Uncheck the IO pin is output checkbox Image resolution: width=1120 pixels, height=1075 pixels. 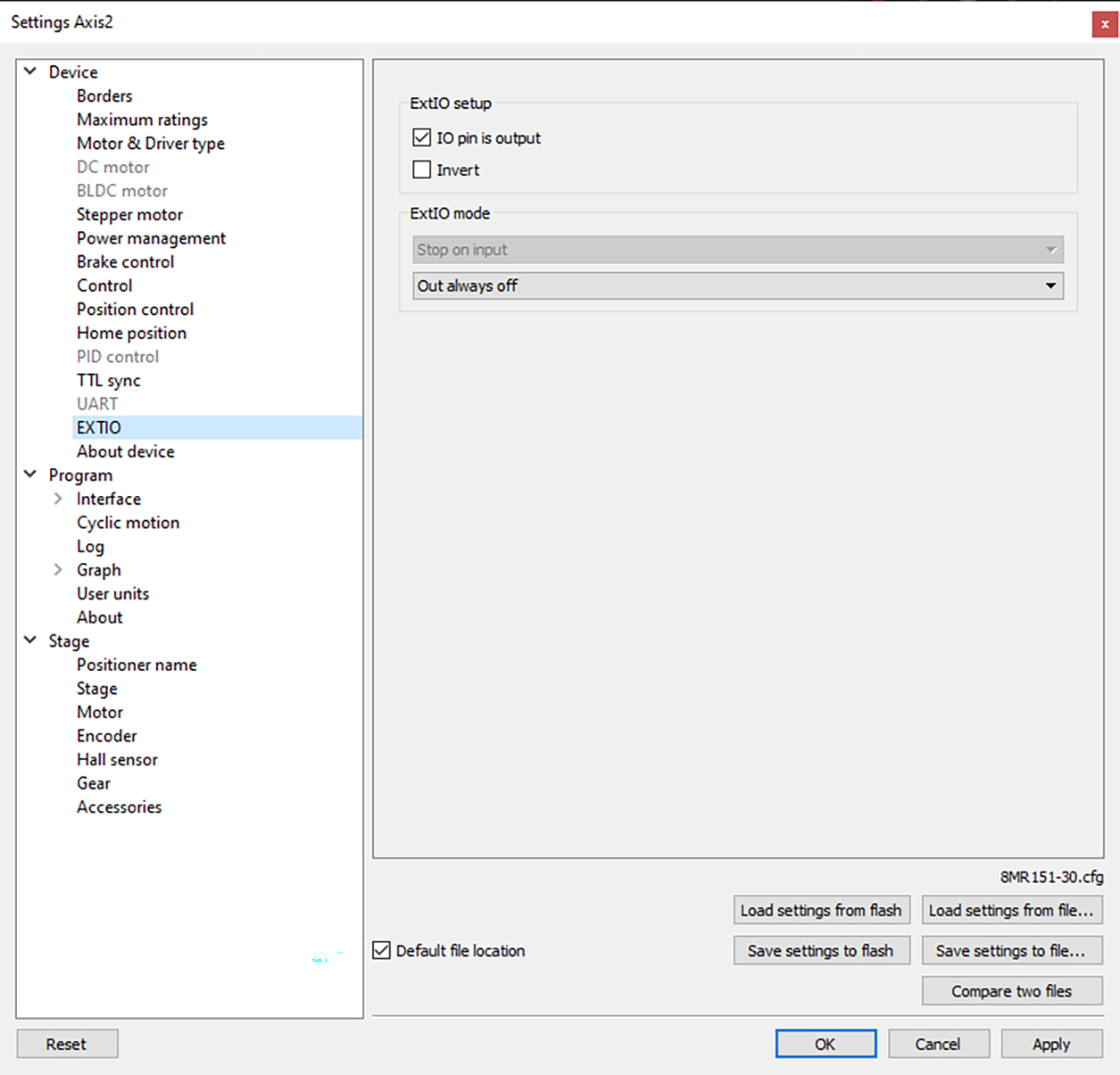coord(422,138)
